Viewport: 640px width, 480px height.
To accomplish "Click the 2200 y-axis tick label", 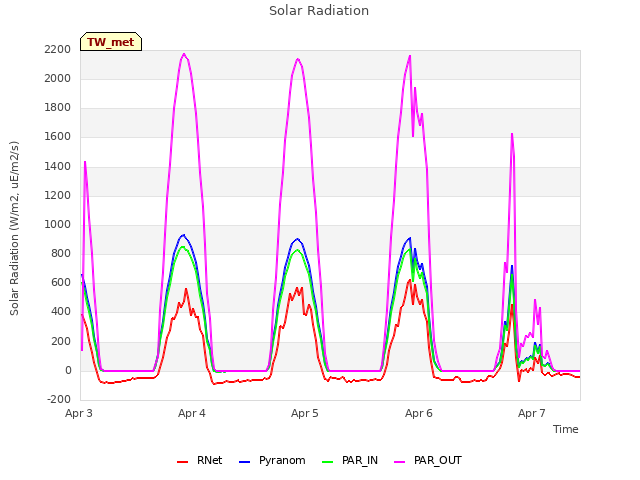I will 58,49.
